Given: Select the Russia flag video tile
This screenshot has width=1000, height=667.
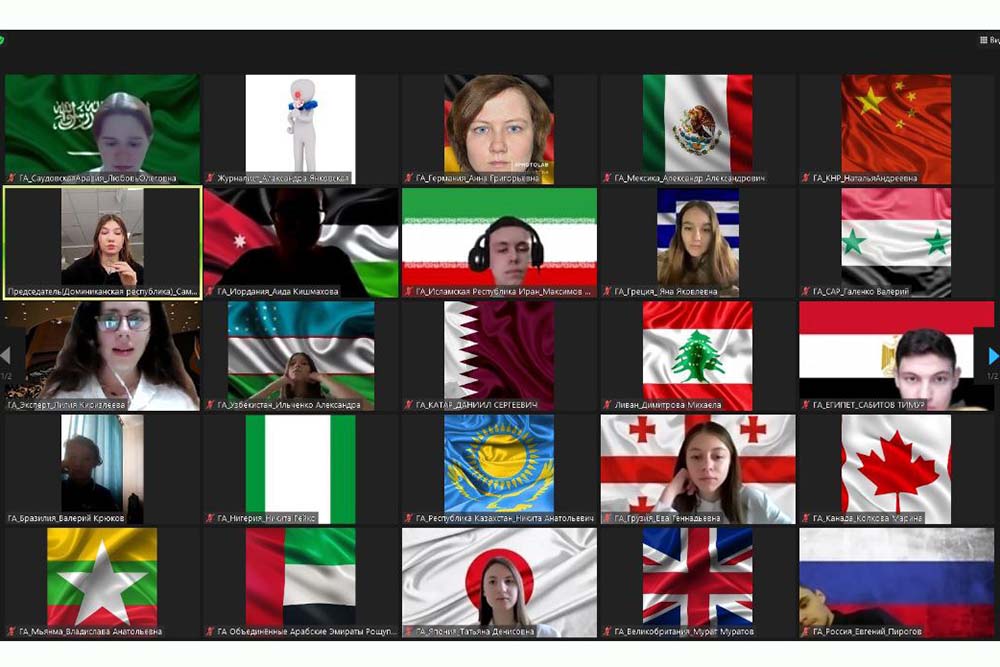Looking at the screenshot, I should pyautogui.click(x=896, y=583).
